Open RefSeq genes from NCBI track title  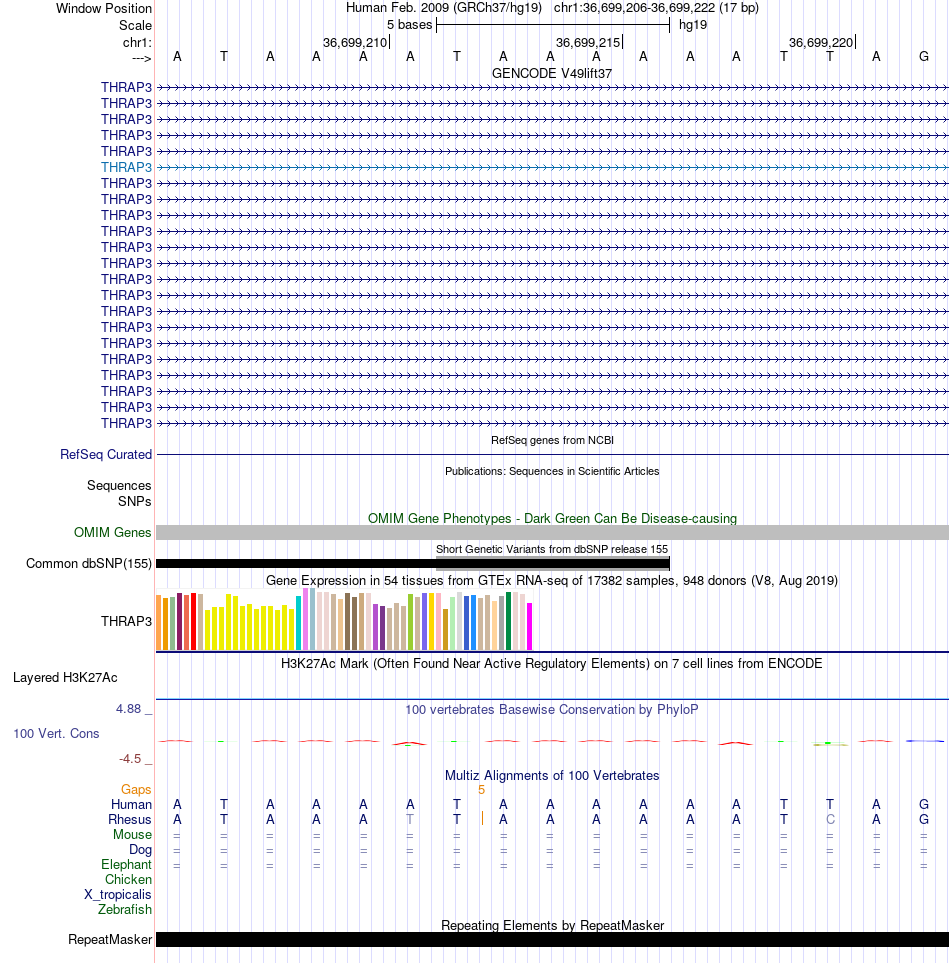552,440
